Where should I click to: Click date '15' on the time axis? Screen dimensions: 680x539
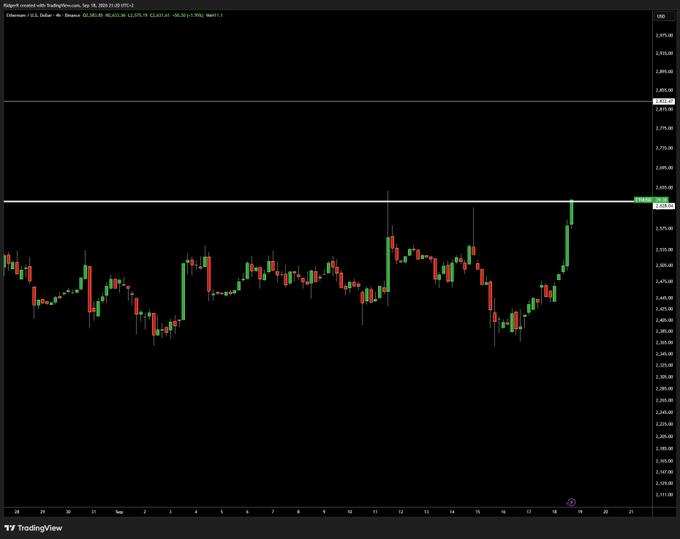(x=477, y=512)
